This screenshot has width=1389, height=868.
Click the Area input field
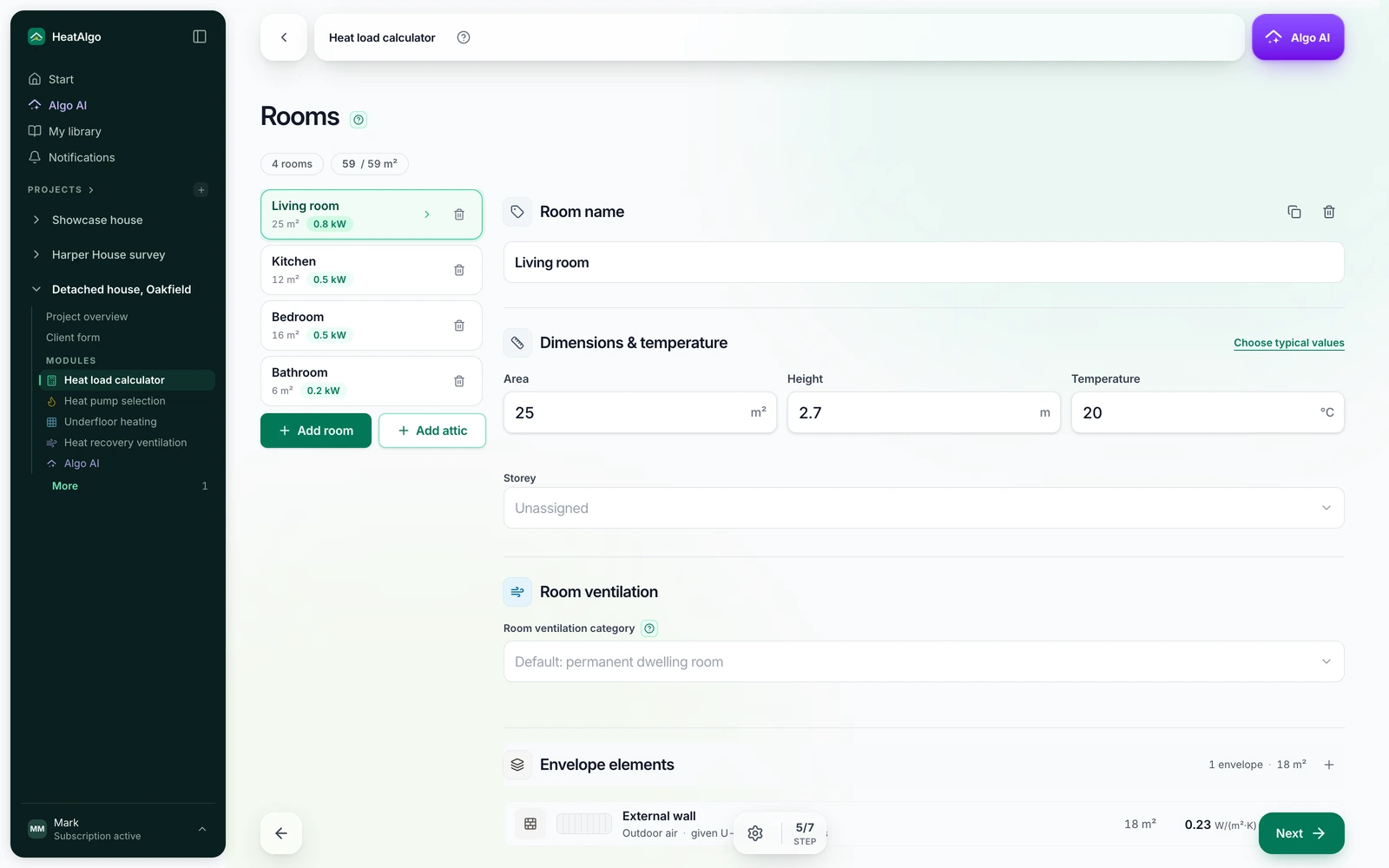coord(640,412)
